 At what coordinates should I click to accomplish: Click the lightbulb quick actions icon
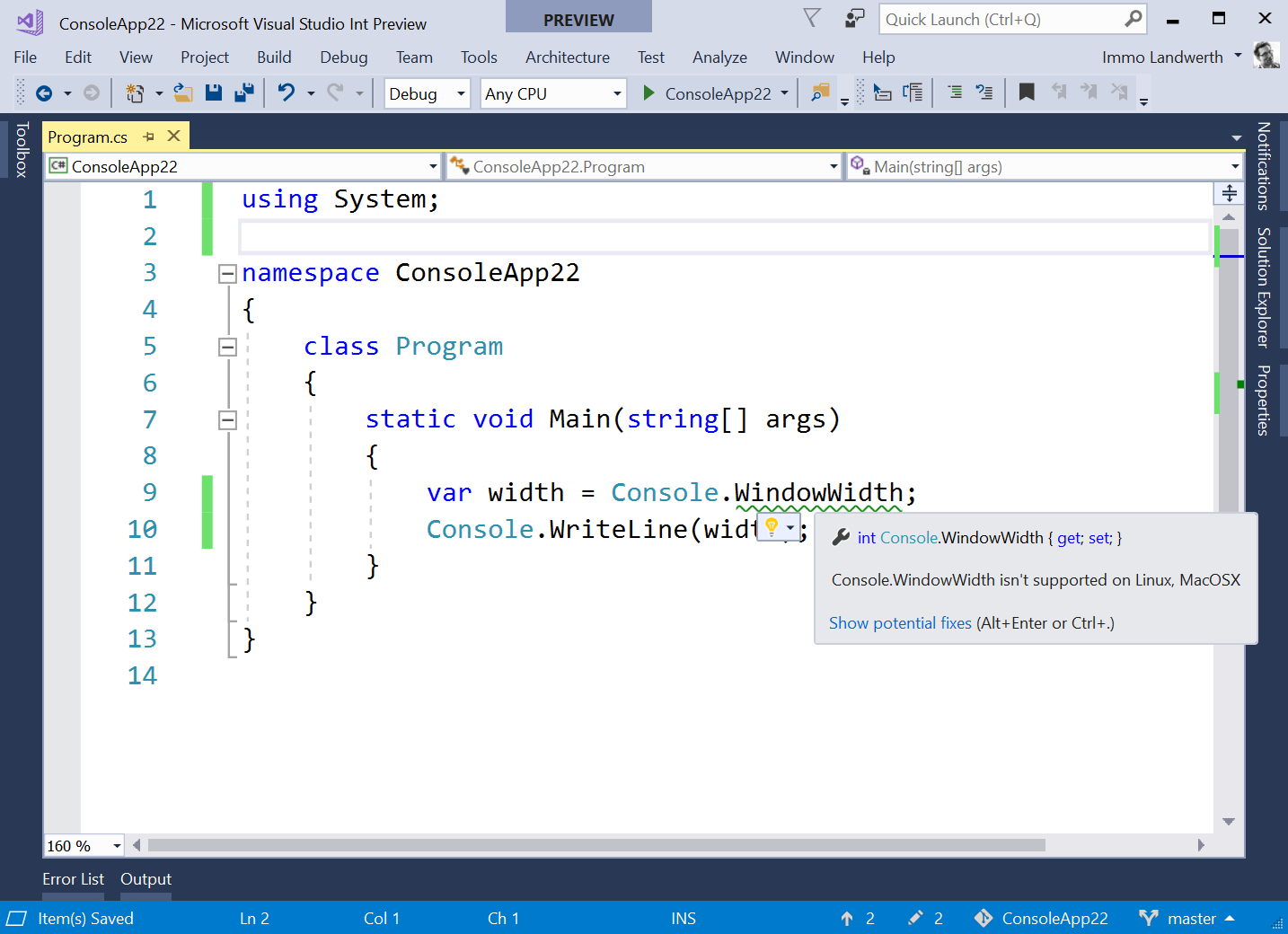click(x=771, y=527)
